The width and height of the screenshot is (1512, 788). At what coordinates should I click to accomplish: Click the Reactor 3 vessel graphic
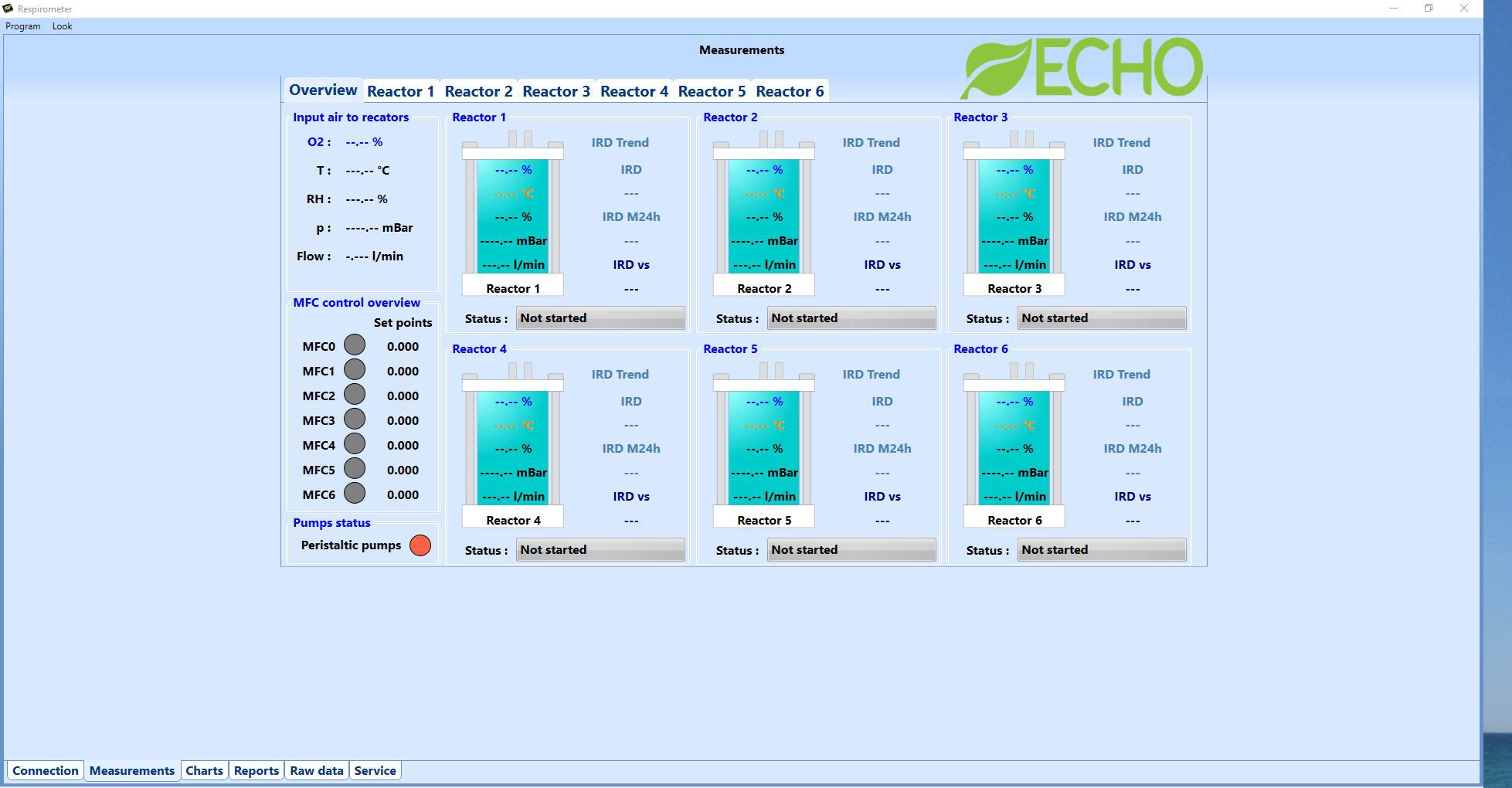pos(1014,215)
